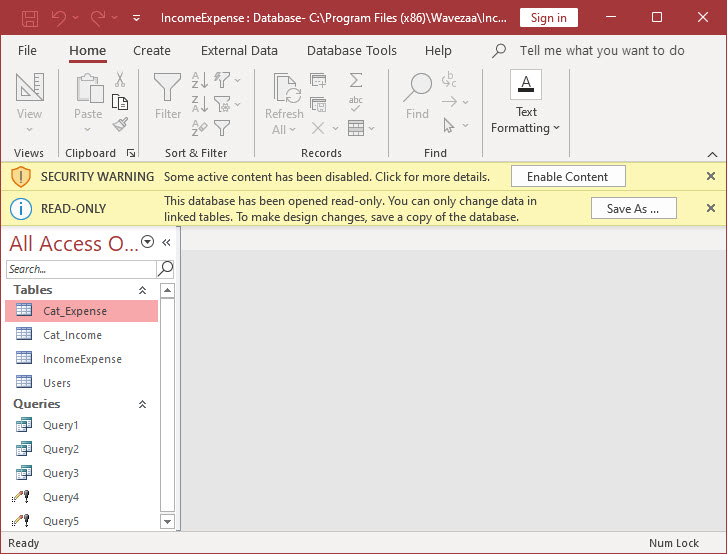Screen dimensions: 727x554
Task: Click the navigation search magnifier icon
Action: click(166, 268)
